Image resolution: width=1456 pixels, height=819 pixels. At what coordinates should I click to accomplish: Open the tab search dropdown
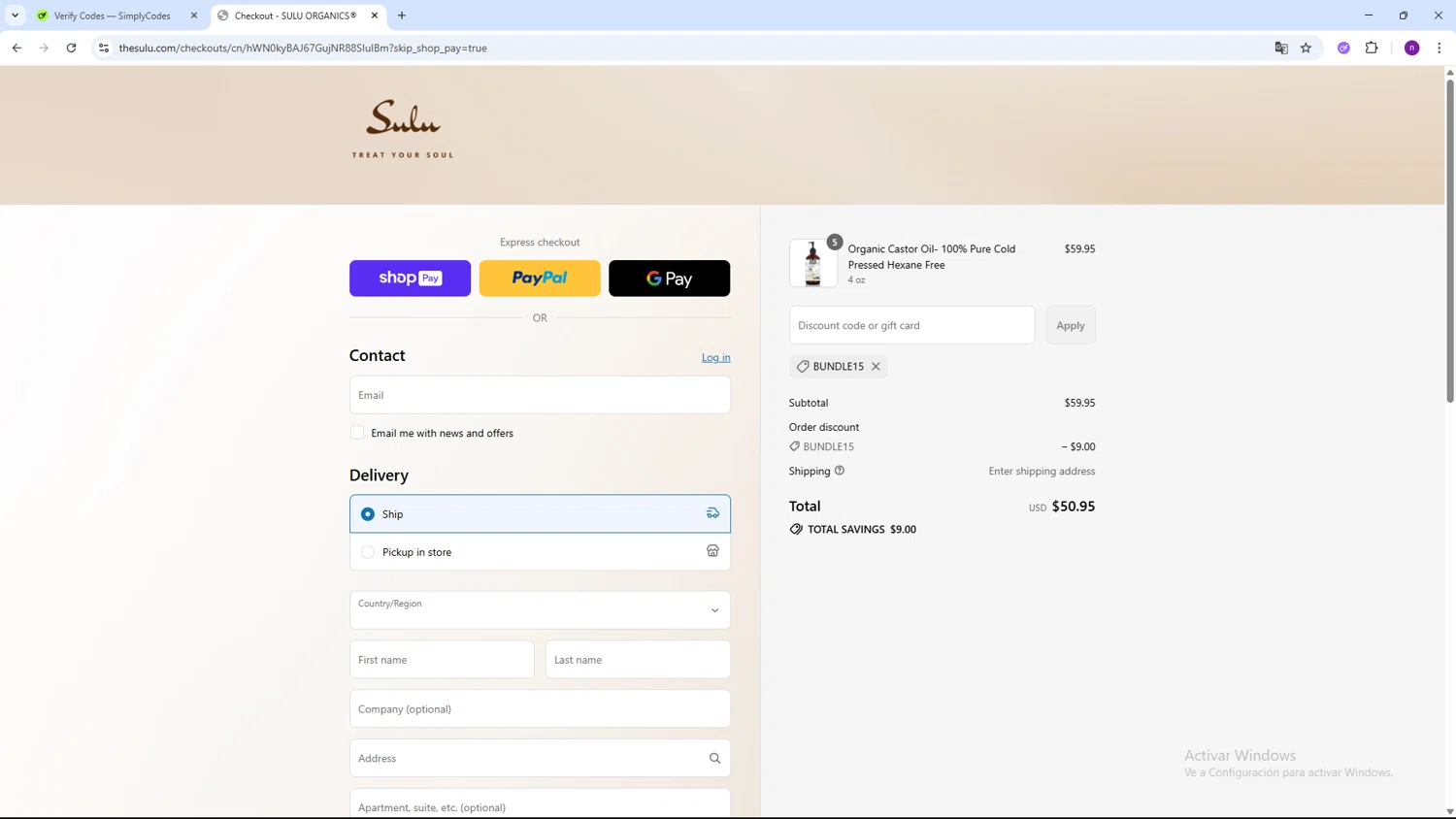pos(15,16)
